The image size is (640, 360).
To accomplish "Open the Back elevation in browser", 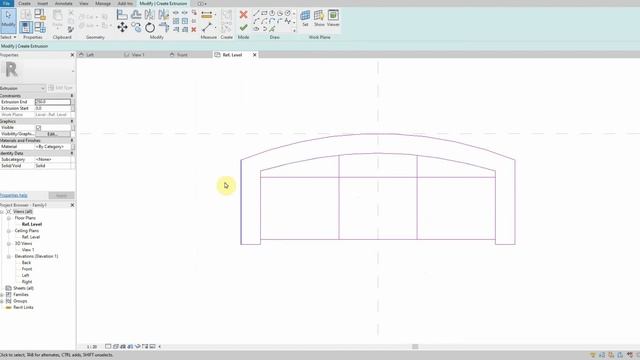I will point(26,263).
